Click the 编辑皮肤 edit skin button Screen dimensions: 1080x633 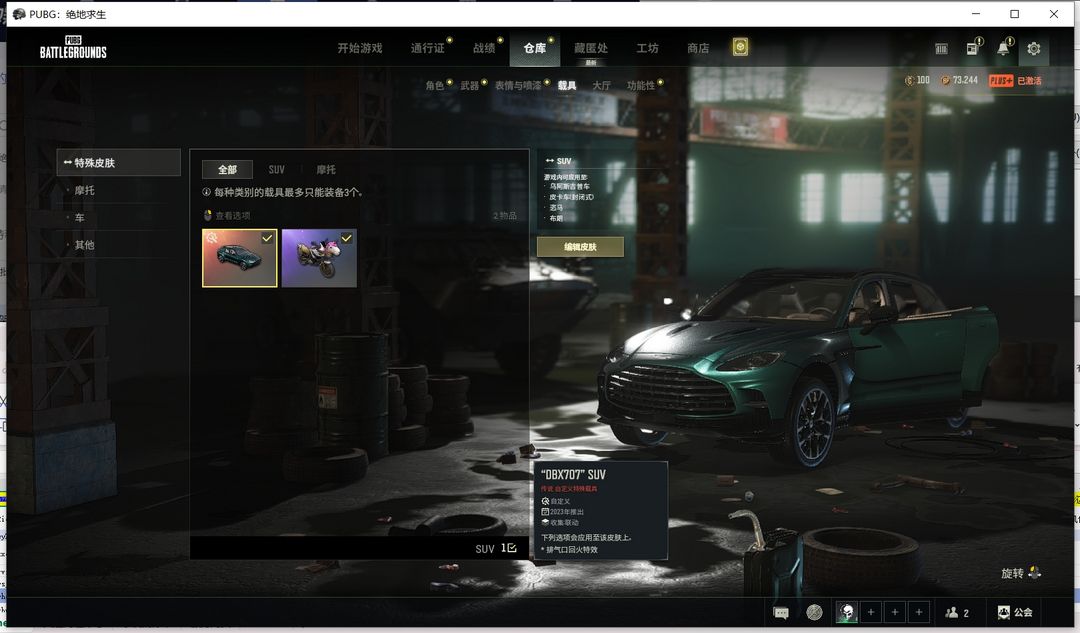point(580,247)
